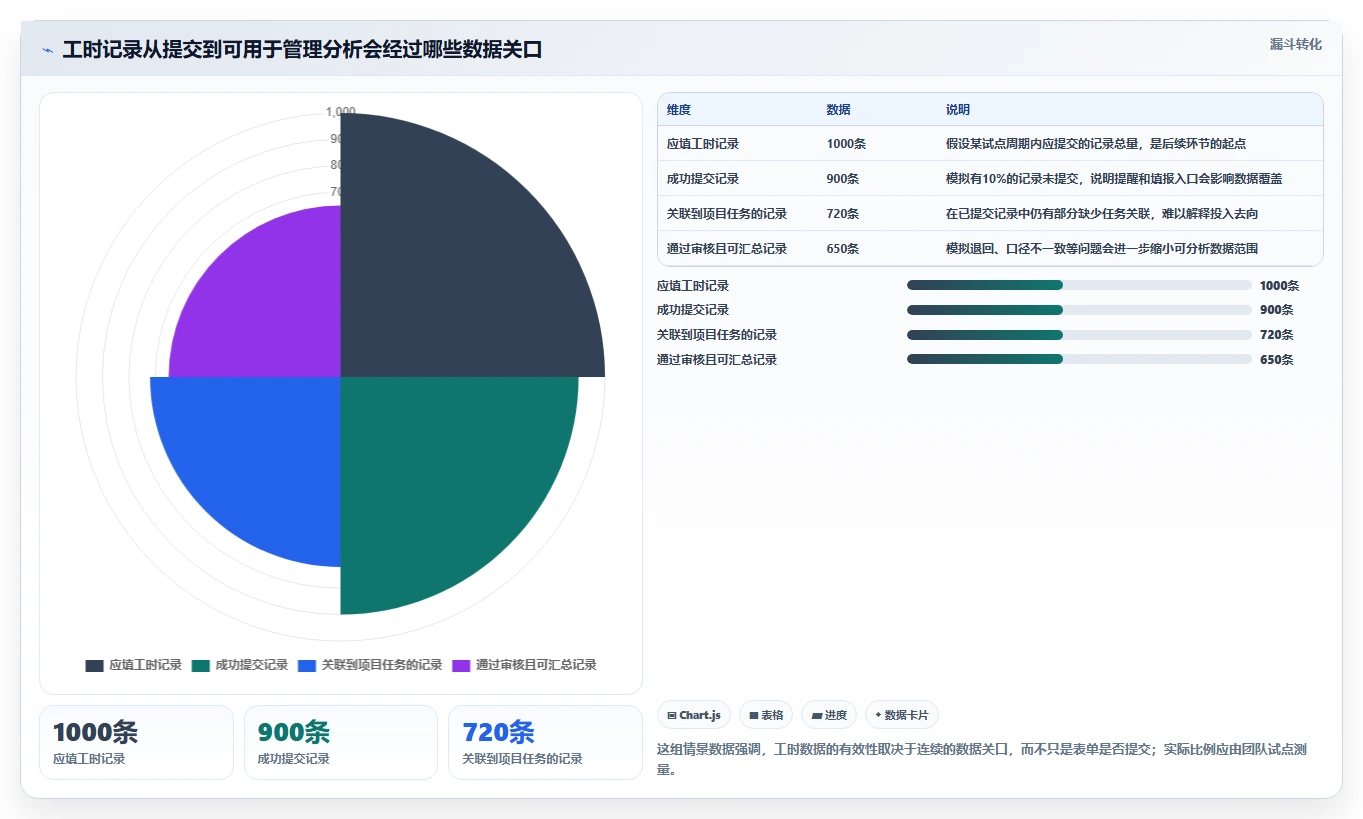The image size is (1363, 819).
Task: Click the 表格 tag chip
Action: pos(766,715)
